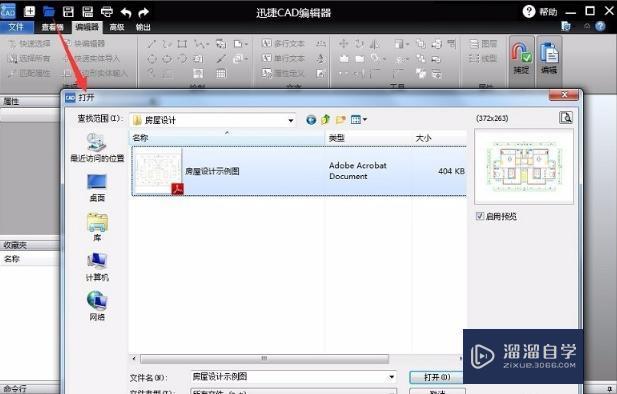Select 桌面 desktop in places bar
Viewport: 617px width, 394px height.
(x=97, y=188)
